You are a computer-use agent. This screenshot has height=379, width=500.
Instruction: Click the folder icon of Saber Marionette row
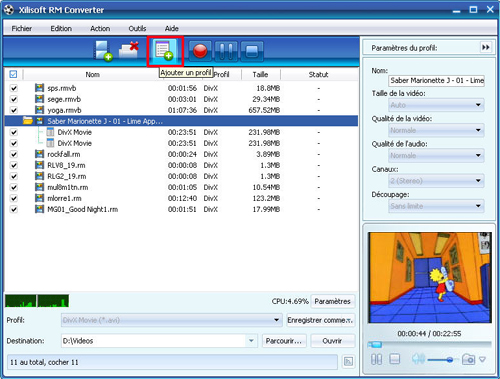pos(28,121)
